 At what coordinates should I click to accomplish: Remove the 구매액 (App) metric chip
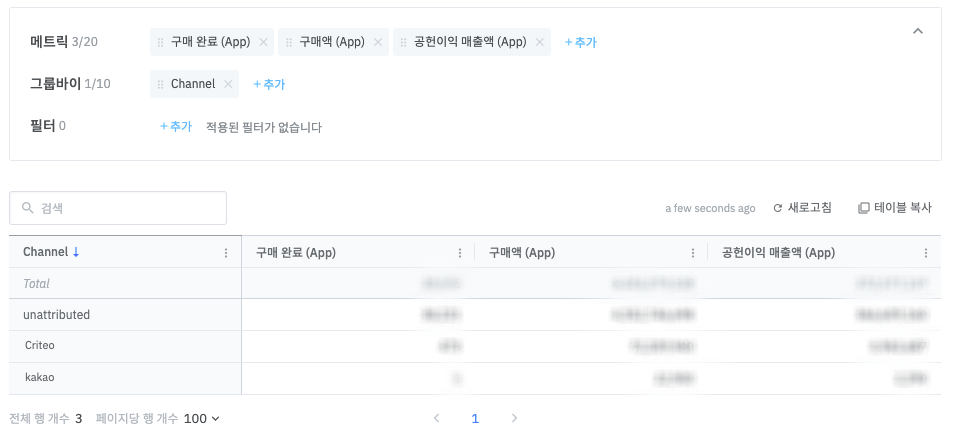378,42
